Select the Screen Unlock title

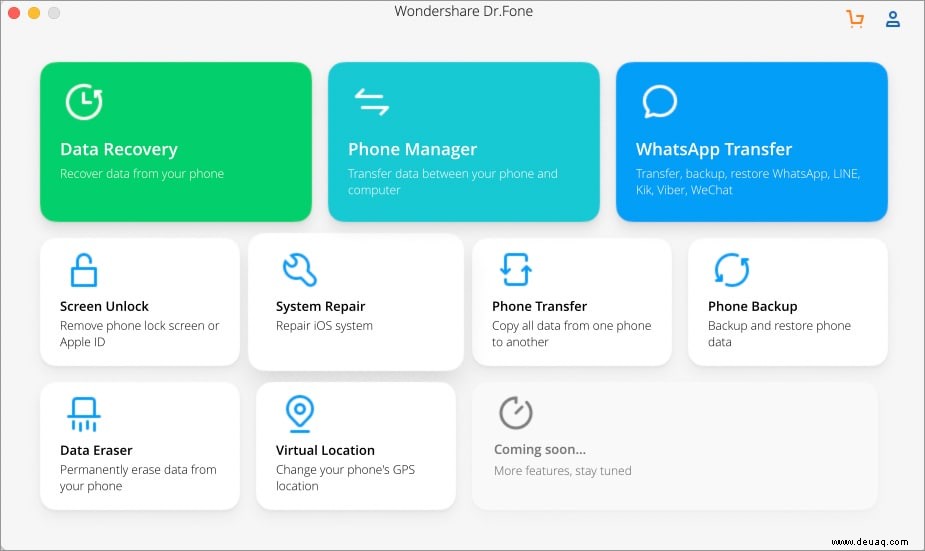[104, 306]
